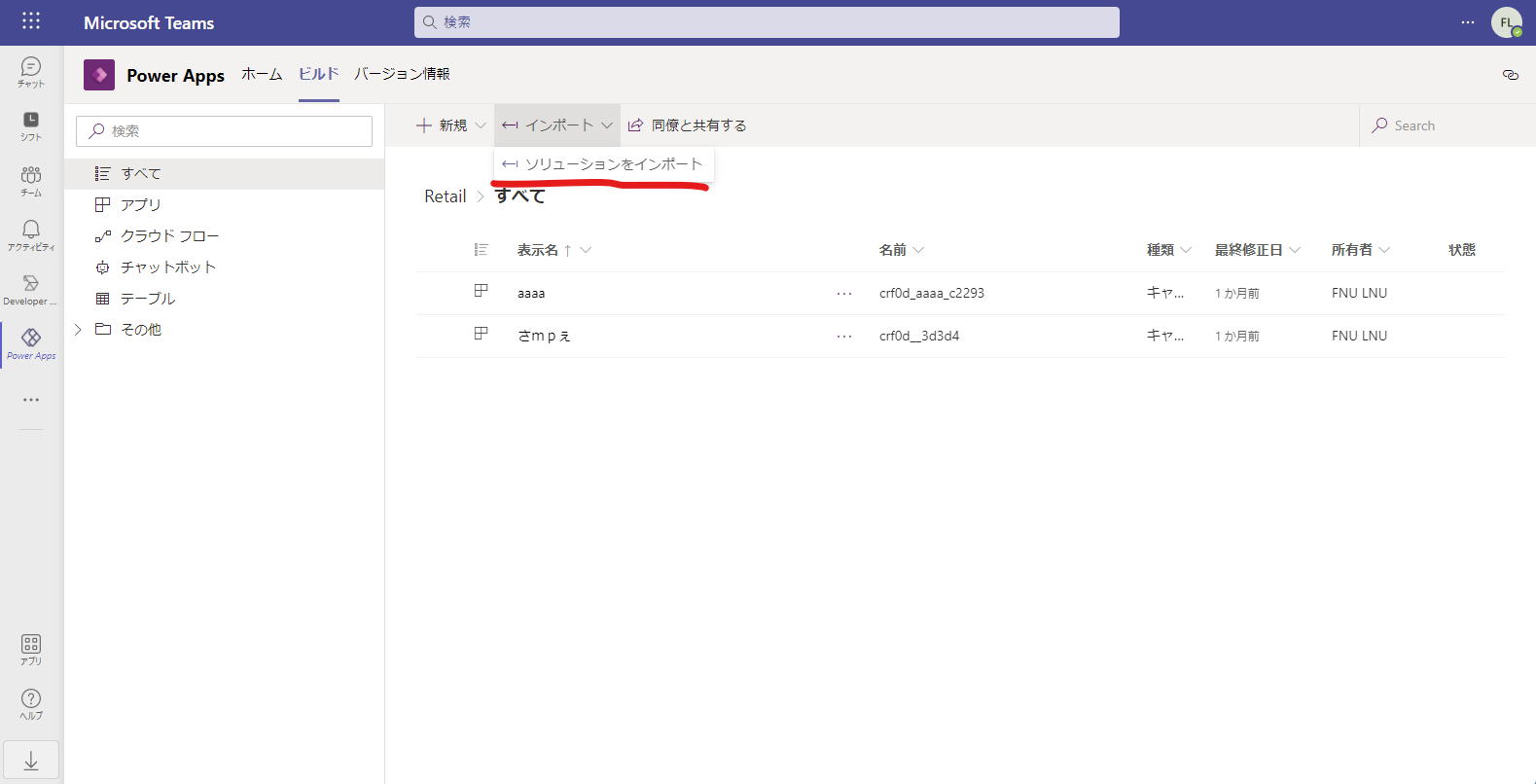
Task: Open the aaaa app name
Action: [531, 293]
